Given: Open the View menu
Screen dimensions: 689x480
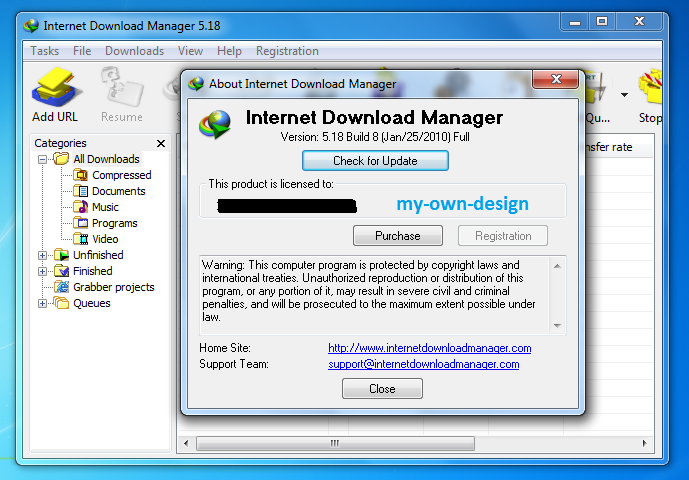Looking at the screenshot, I should [x=190, y=51].
